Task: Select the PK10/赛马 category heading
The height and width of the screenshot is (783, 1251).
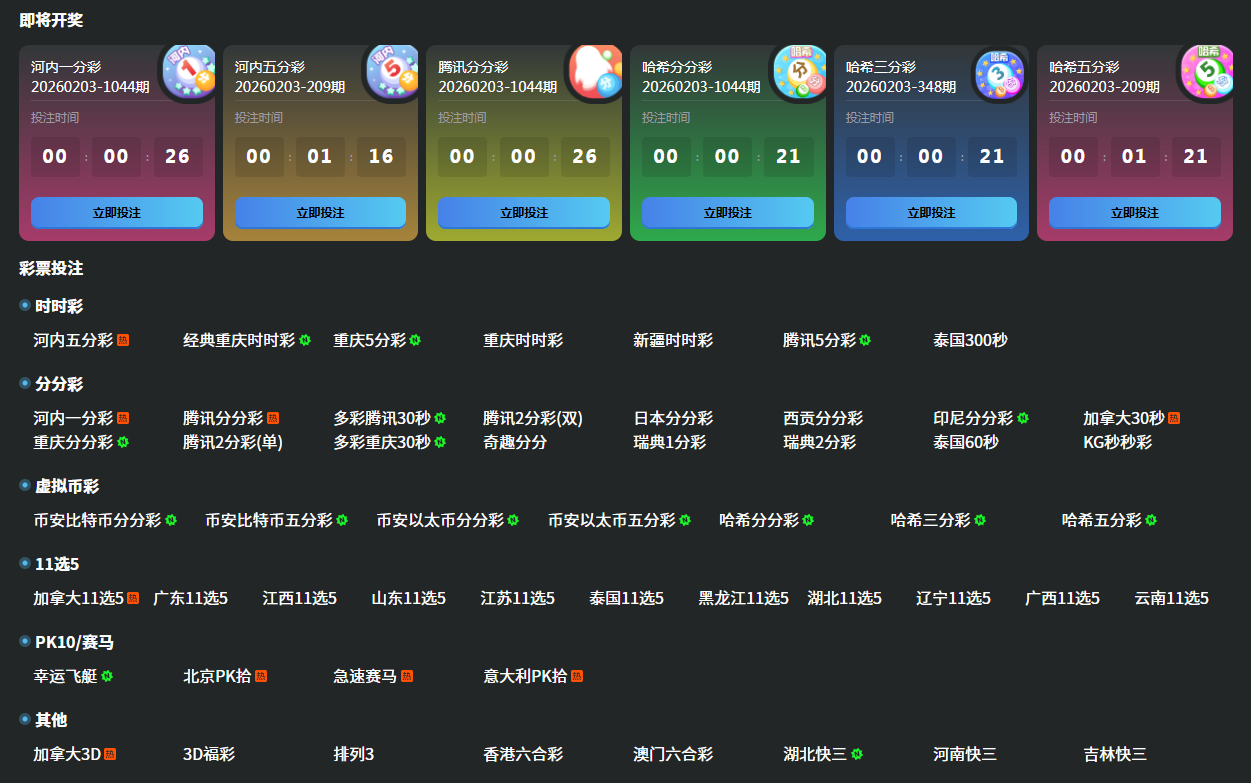Action: click(74, 642)
